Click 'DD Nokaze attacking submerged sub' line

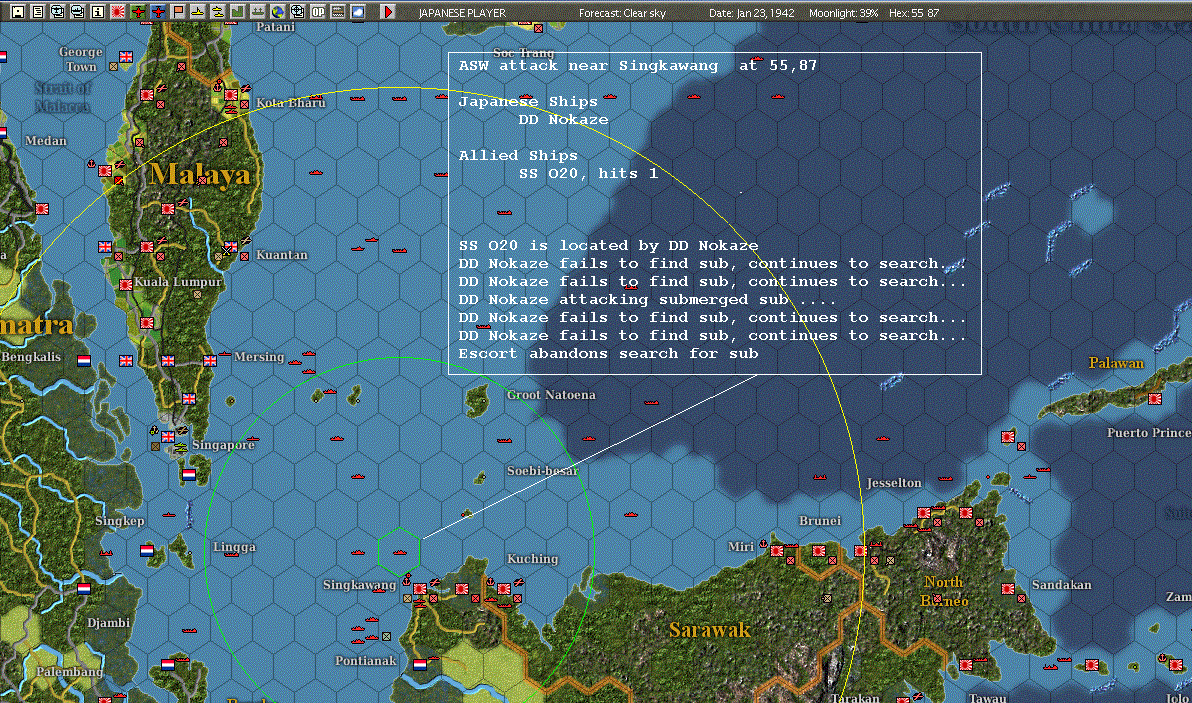coord(647,299)
